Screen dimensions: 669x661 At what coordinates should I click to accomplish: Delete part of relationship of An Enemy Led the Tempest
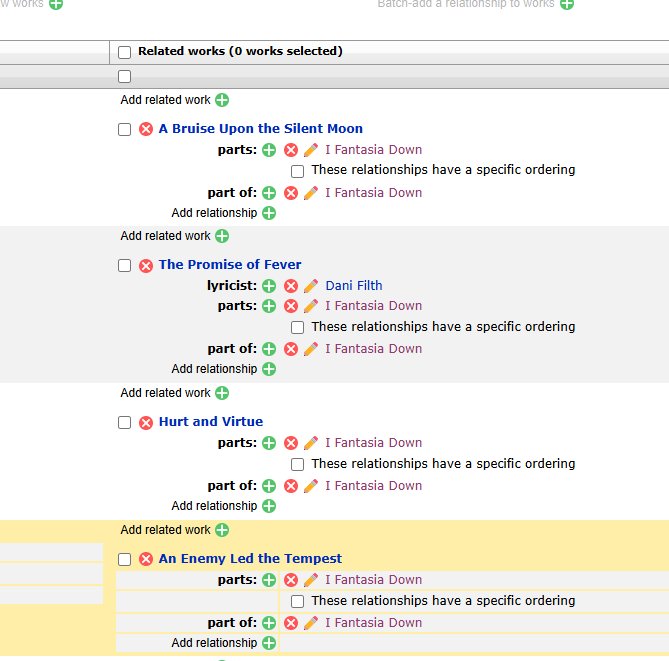coord(291,623)
